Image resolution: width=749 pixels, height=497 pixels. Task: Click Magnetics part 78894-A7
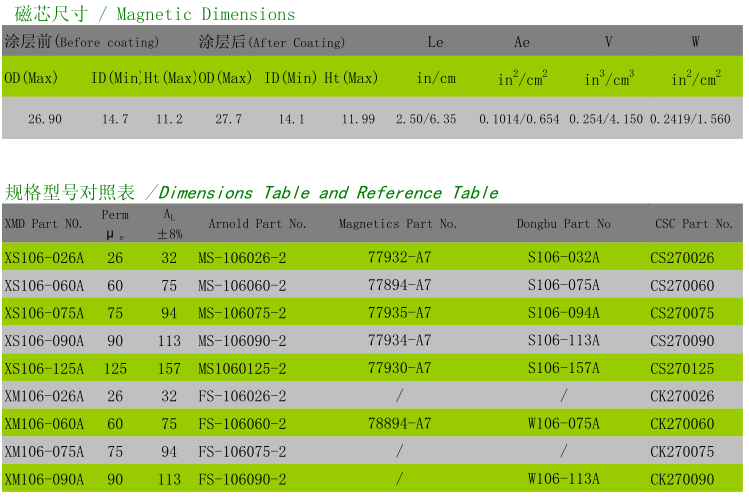(399, 423)
